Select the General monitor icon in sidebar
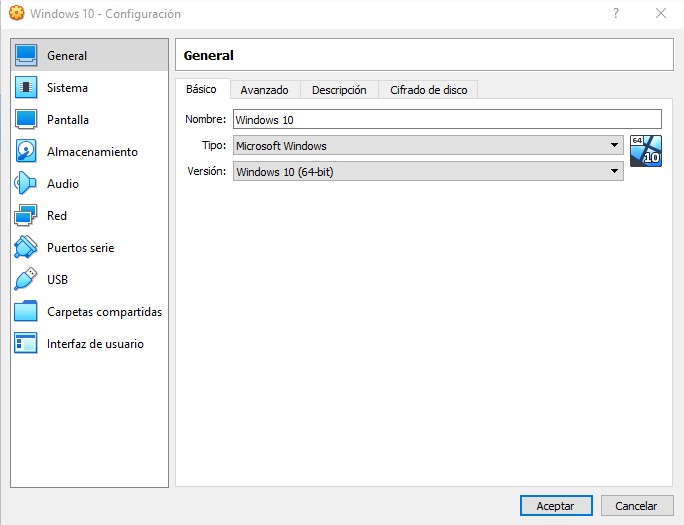This screenshot has height=525, width=684. click(26, 55)
